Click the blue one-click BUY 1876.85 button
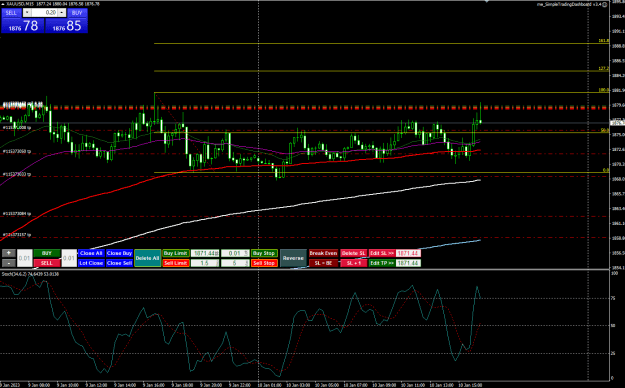 (66, 26)
